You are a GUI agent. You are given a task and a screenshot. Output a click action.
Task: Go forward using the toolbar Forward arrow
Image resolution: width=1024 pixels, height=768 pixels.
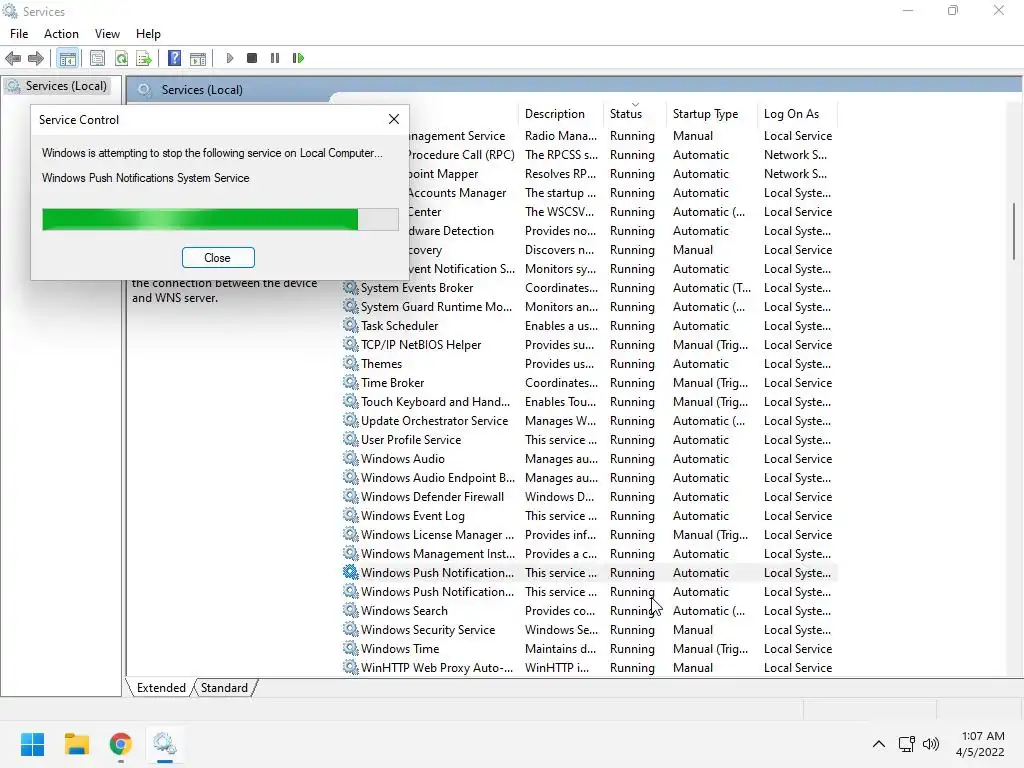36,59
